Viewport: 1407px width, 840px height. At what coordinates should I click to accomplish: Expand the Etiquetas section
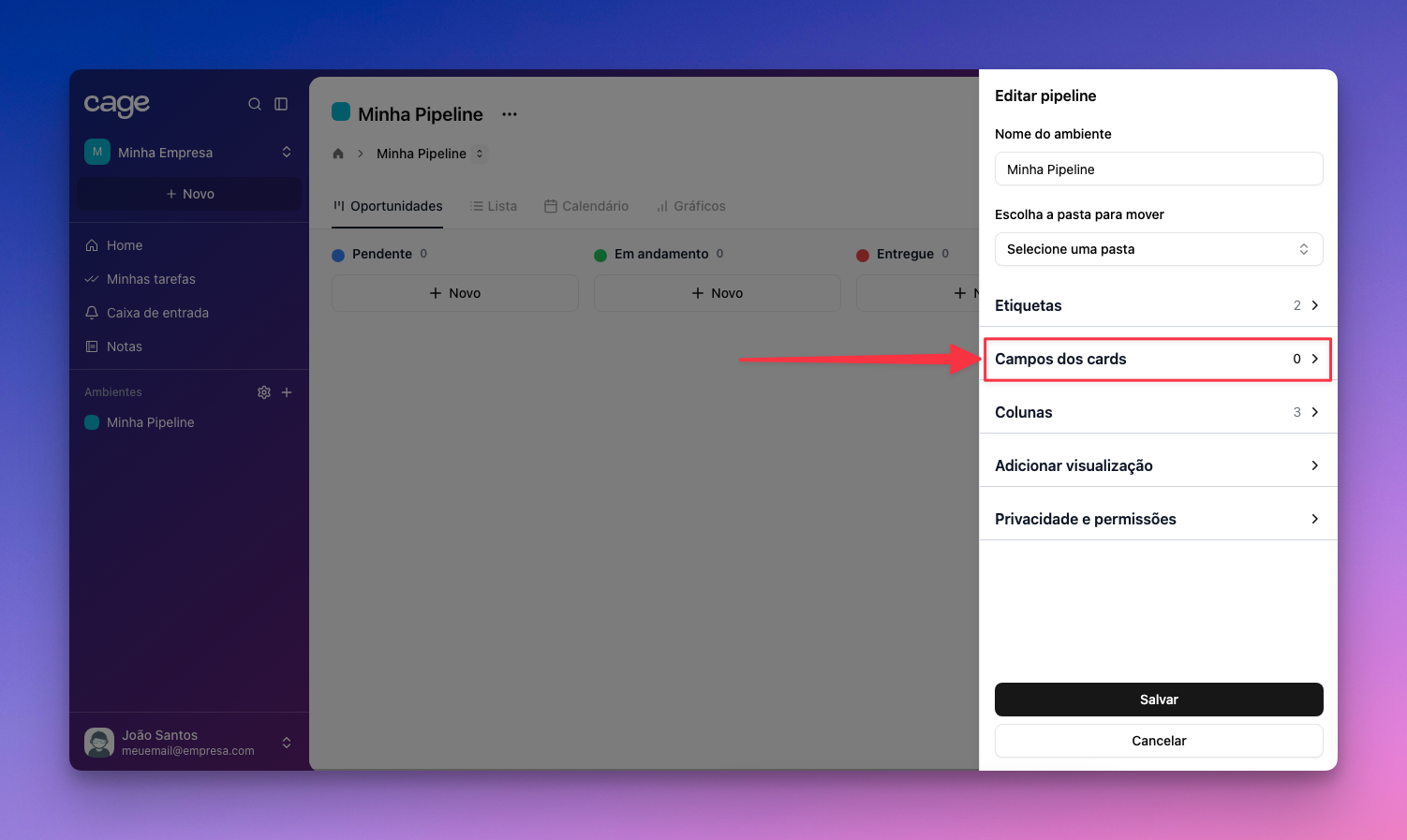click(1157, 305)
